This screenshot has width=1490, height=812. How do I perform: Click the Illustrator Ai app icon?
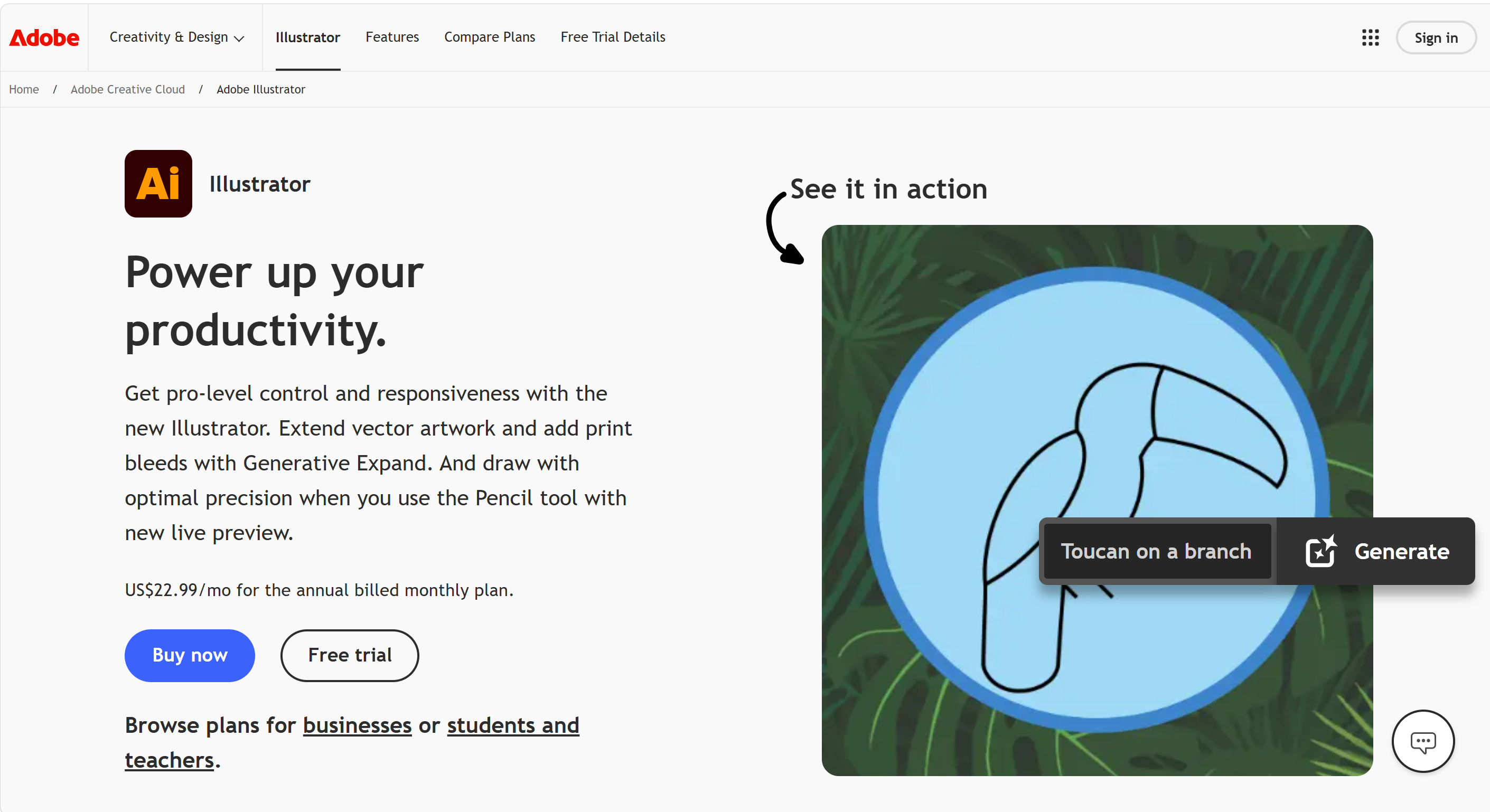click(x=158, y=184)
